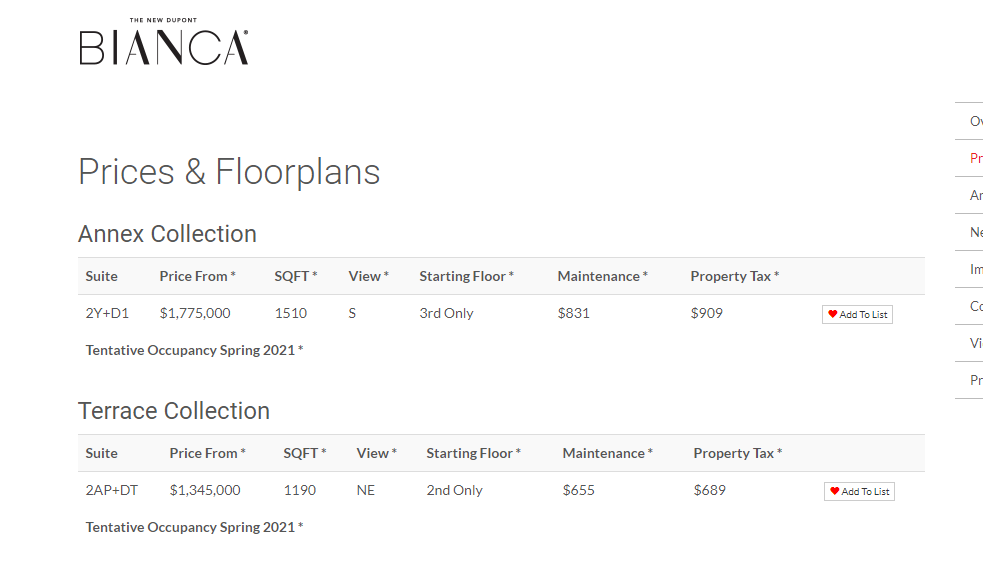This screenshot has height=578, width=983.
Task: Click the Terrace Collection Property Tax header
Action: pos(738,453)
